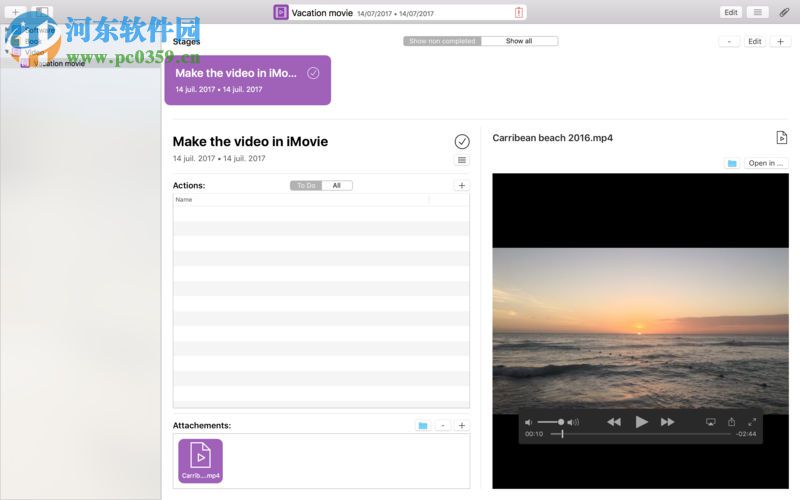
Task: Rewind the video
Action: click(614, 422)
